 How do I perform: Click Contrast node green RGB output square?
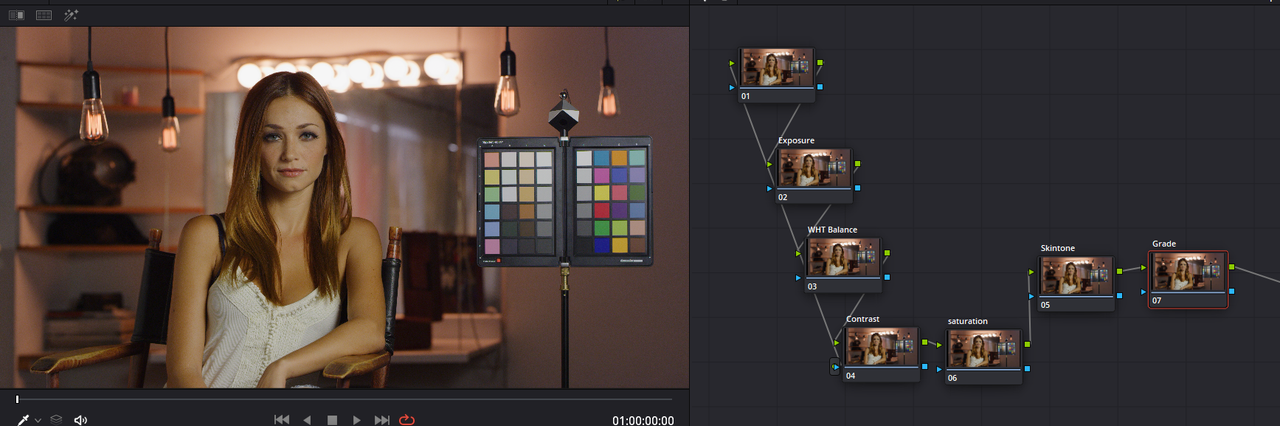coord(925,342)
